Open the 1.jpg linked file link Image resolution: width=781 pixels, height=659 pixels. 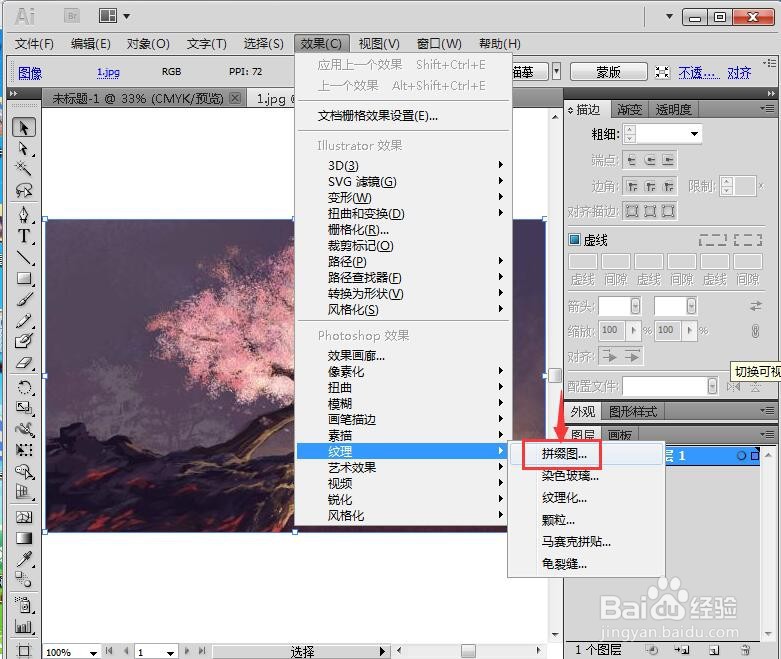coord(108,72)
